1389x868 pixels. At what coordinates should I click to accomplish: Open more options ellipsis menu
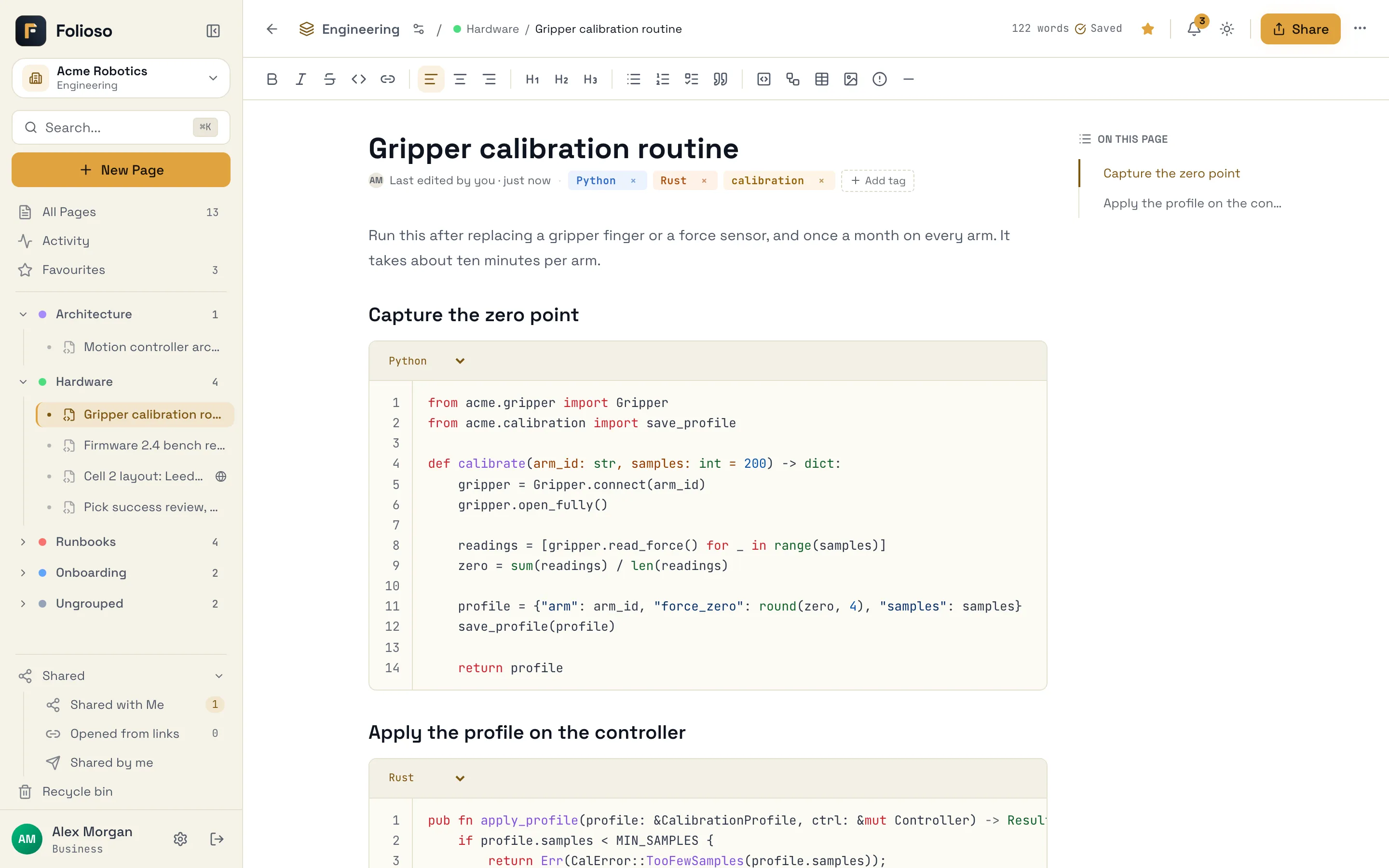tap(1360, 28)
